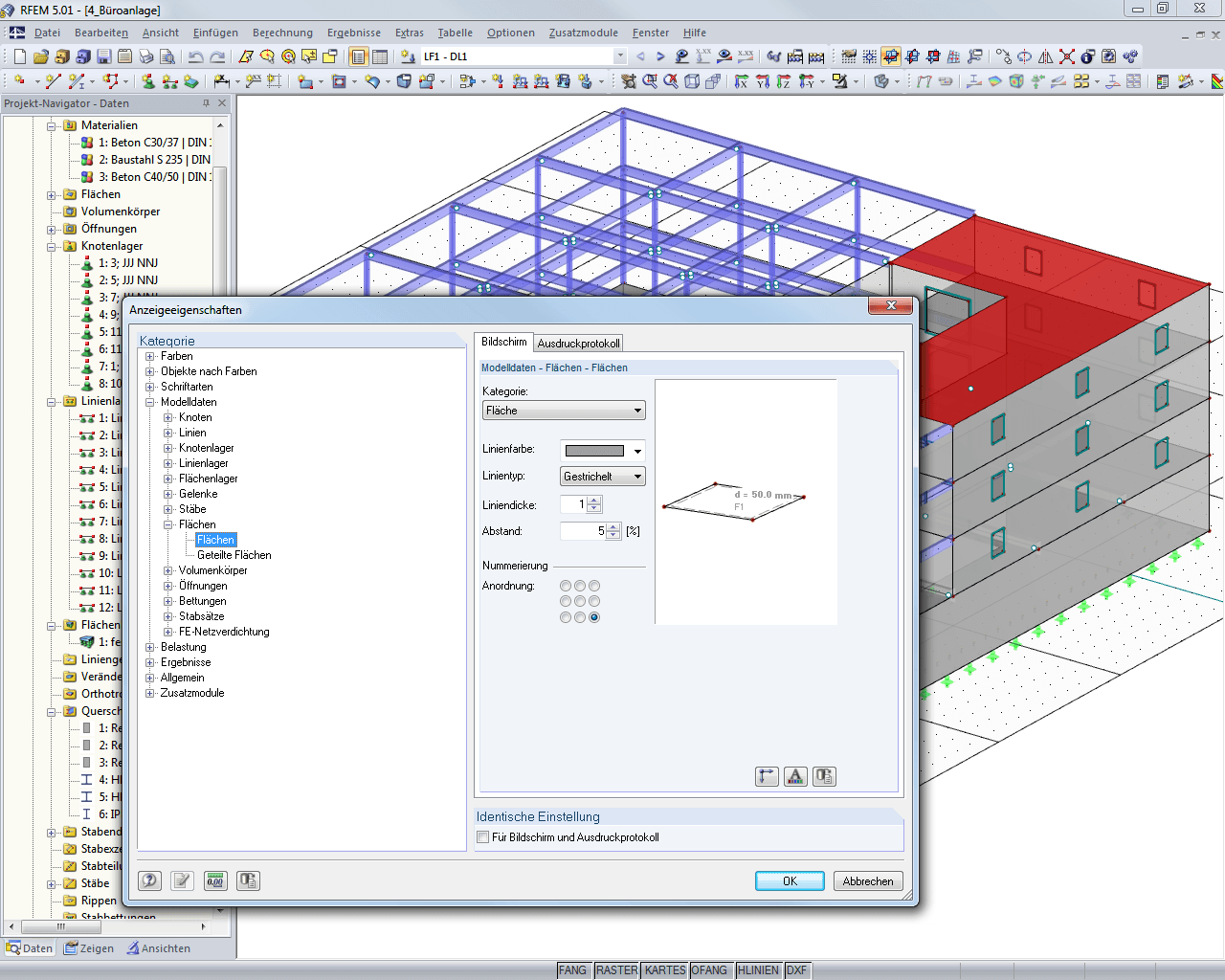The height and width of the screenshot is (980, 1225).
Task: Click next load case arrow
Action: pos(660,56)
